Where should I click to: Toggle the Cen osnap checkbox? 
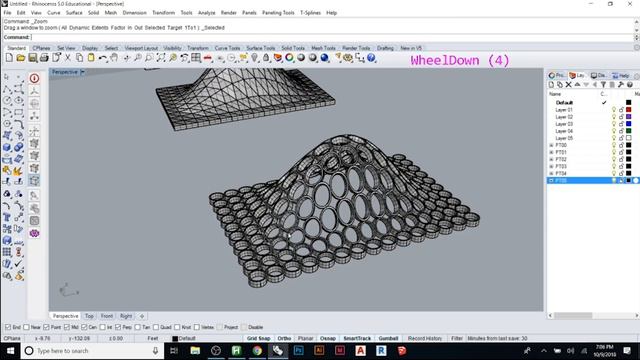84,327
